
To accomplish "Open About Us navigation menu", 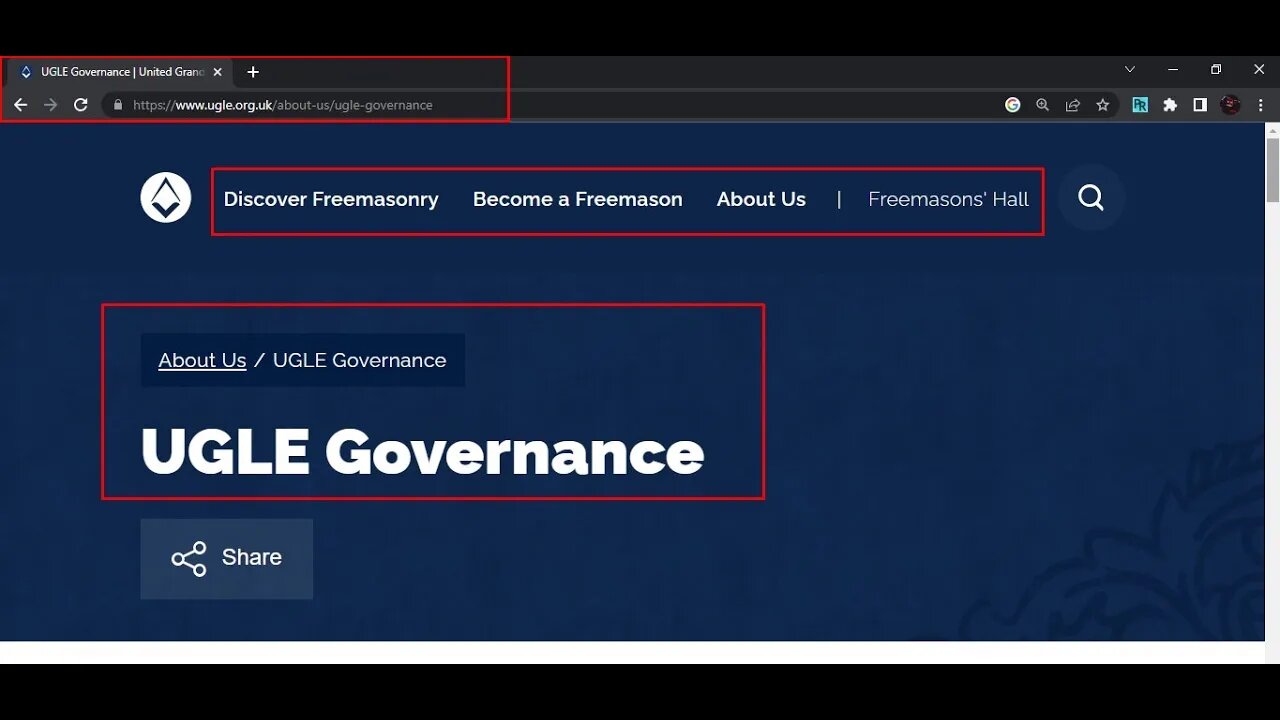I will [761, 199].
